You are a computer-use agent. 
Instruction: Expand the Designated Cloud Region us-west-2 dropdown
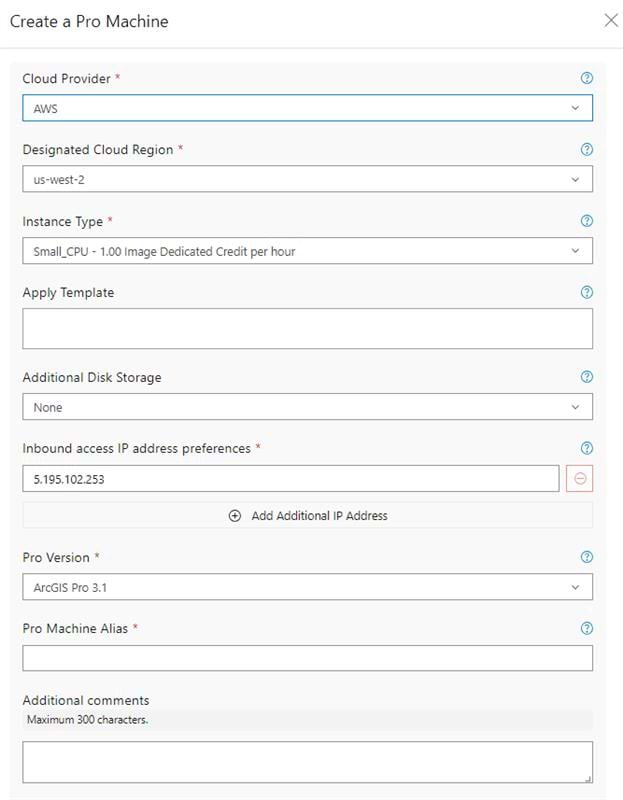point(307,179)
